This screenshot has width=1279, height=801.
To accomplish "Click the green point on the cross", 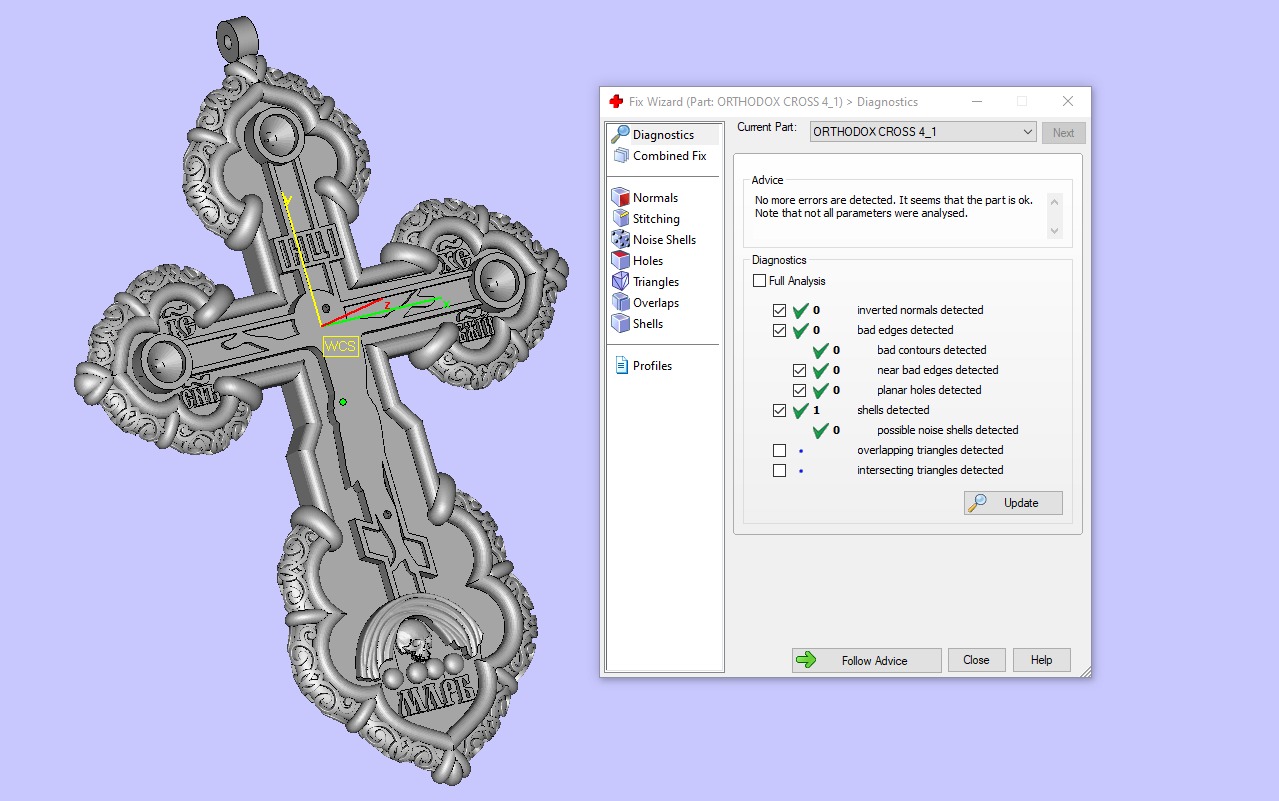I will [342, 402].
